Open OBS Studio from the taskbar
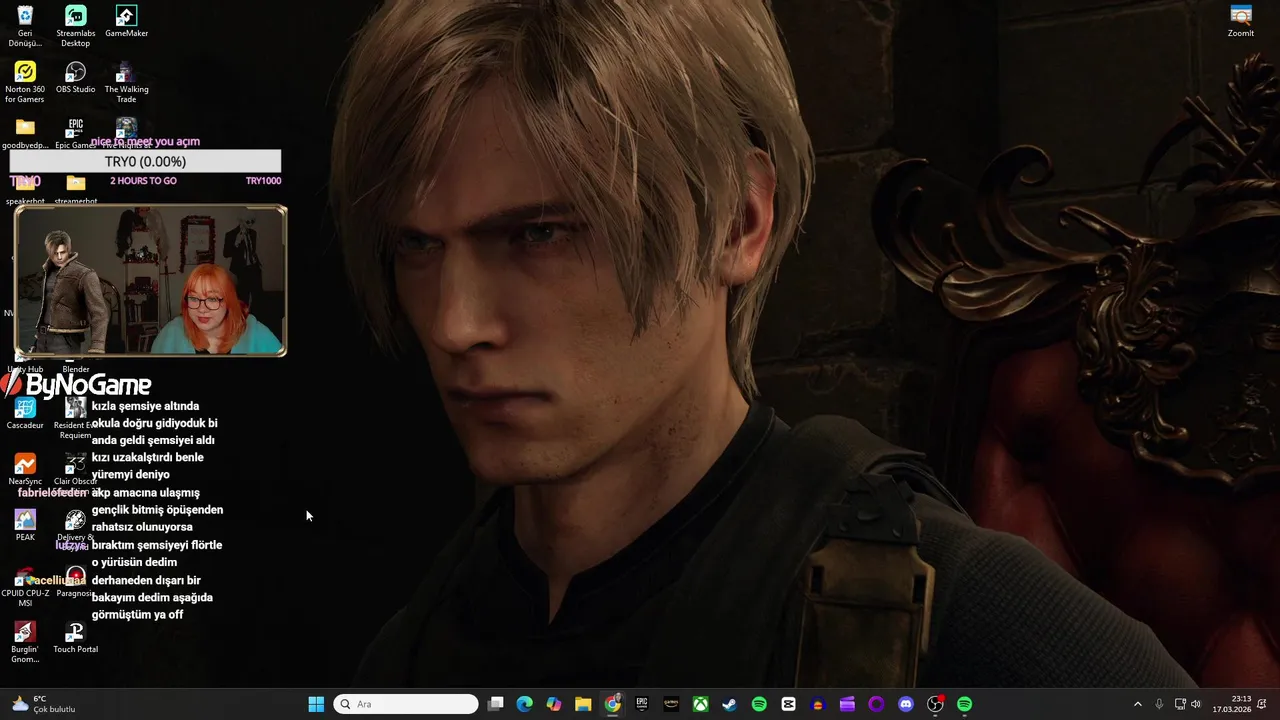 pyautogui.click(x=935, y=704)
